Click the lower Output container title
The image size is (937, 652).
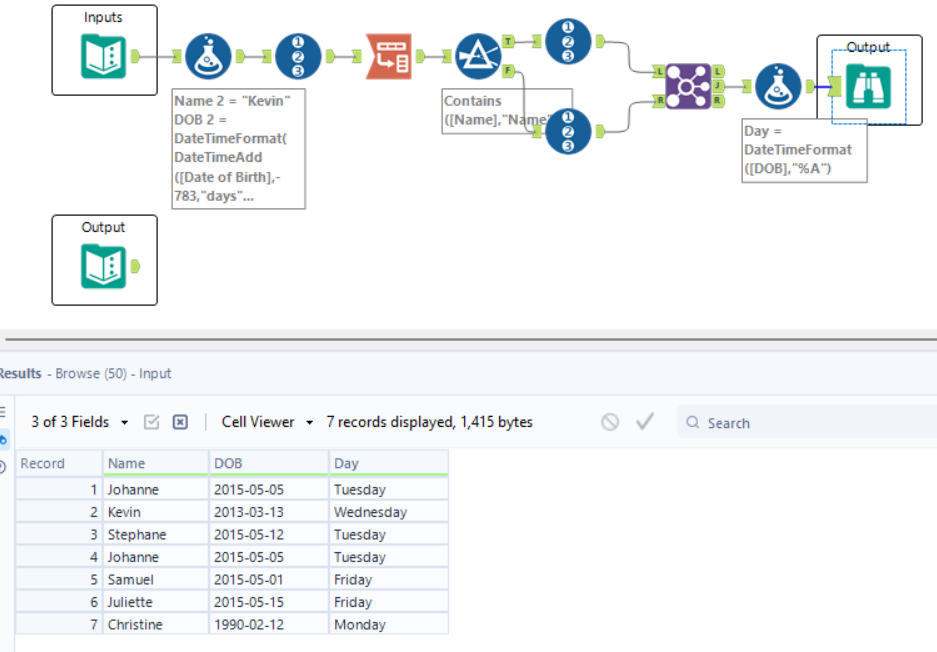pyautogui.click(x=103, y=227)
